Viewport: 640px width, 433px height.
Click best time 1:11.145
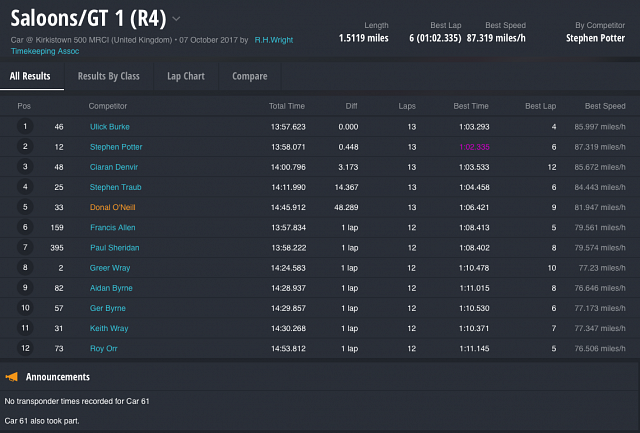click(x=474, y=349)
